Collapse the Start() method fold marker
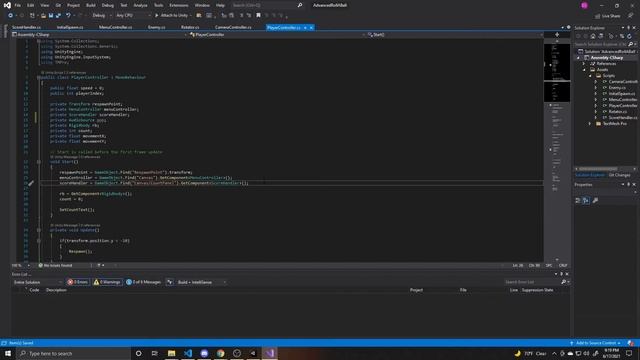640x360 pixels. pyautogui.click(x=39, y=162)
